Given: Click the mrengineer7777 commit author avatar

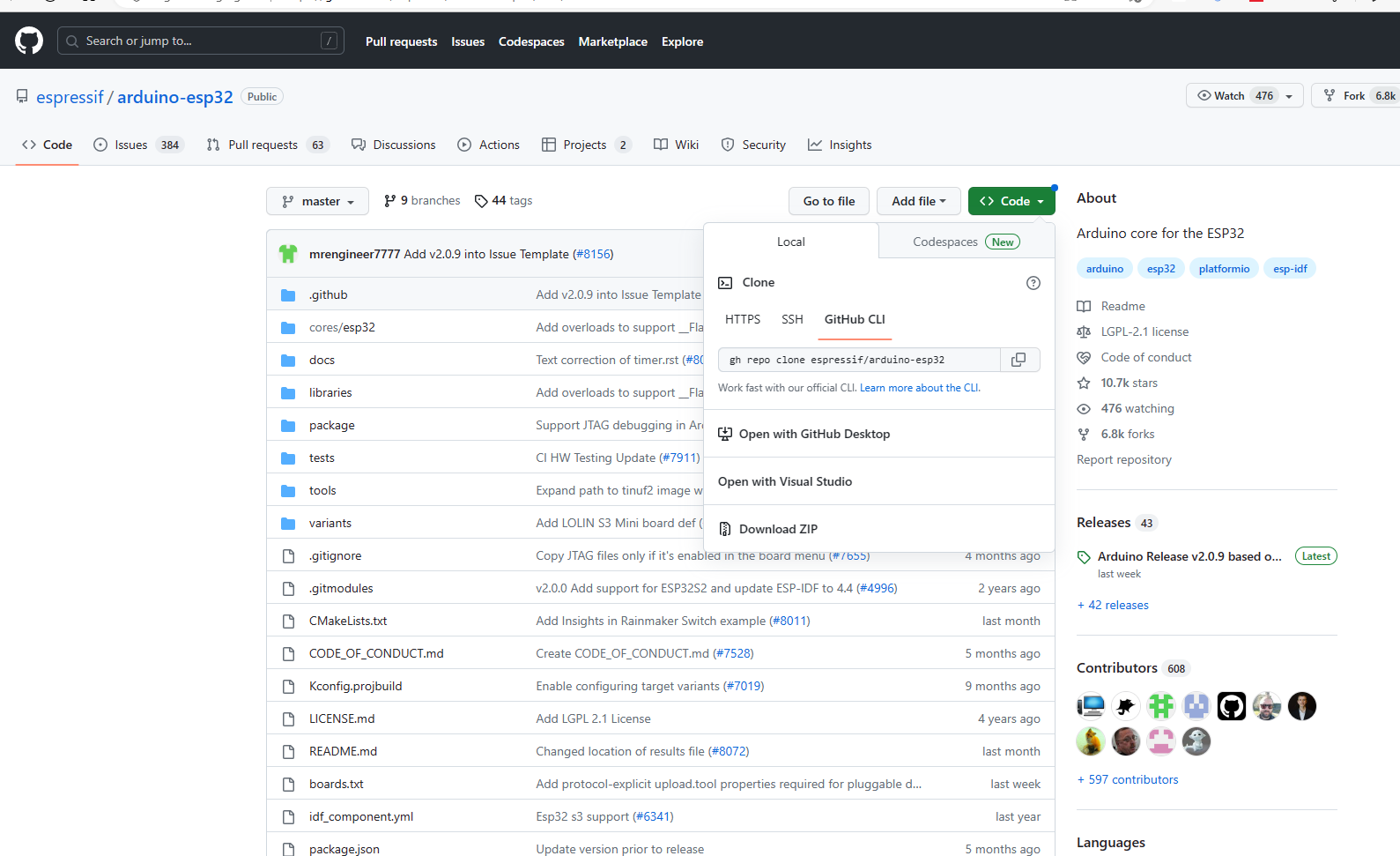Looking at the screenshot, I should tap(288, 254).
